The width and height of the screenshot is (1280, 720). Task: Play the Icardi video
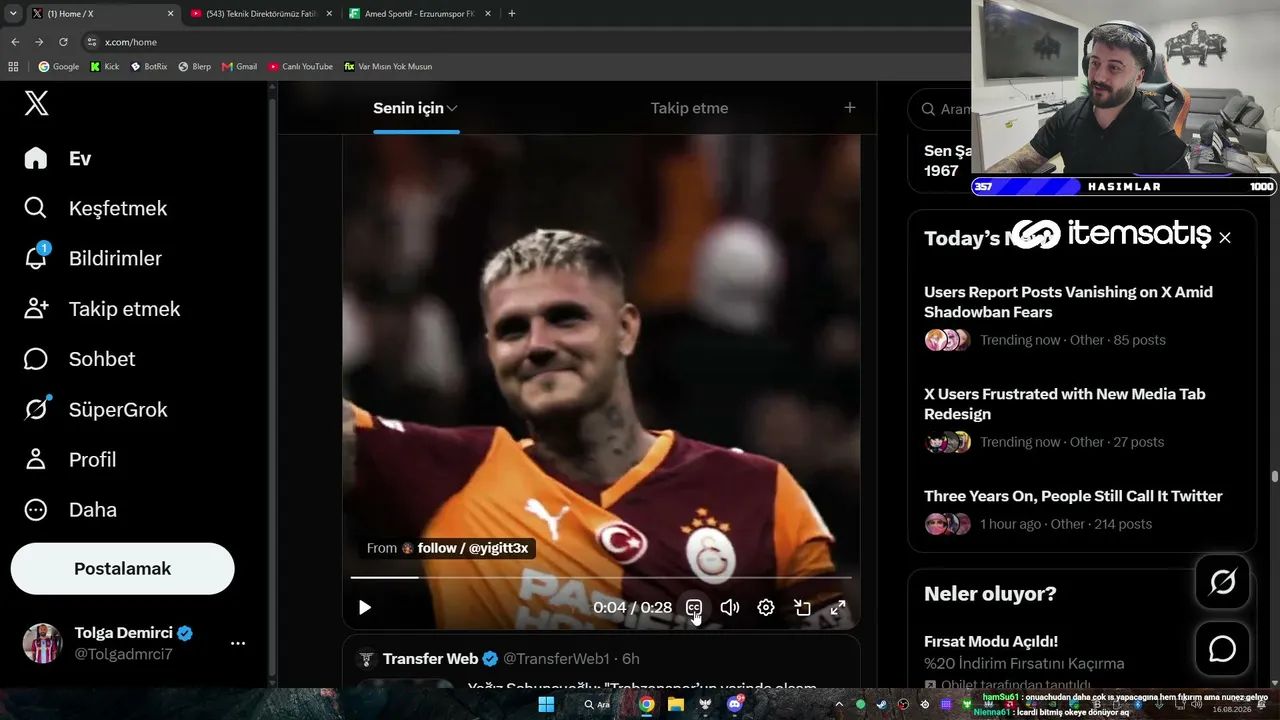pyautogui.click(x=364, y=607)
